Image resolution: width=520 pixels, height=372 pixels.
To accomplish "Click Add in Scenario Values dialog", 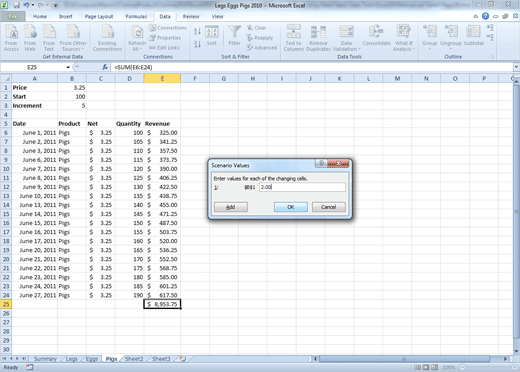I will pyautogui.click(x=231, y=207).
